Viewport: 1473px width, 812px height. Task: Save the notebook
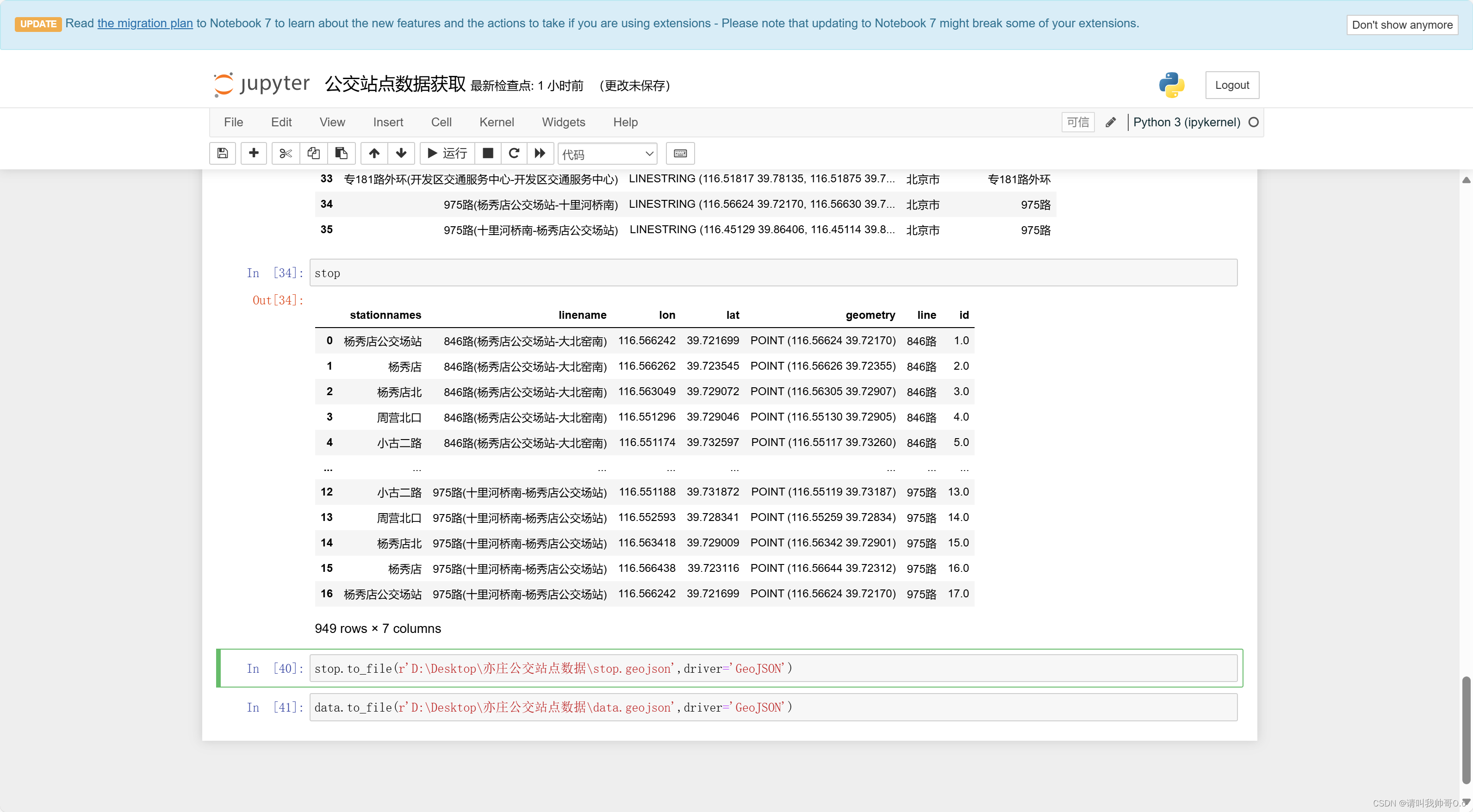pos(223,153)
